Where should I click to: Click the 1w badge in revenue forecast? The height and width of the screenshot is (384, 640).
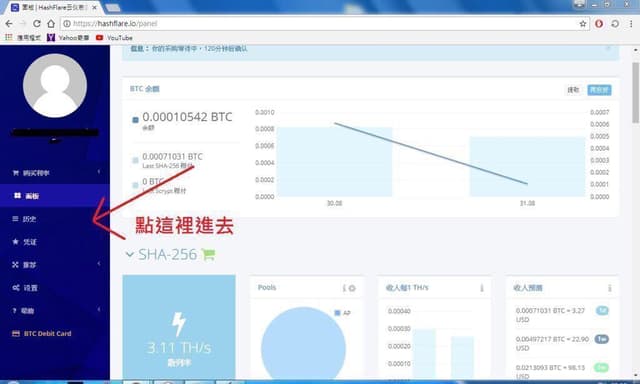click(x=602, y=339)
